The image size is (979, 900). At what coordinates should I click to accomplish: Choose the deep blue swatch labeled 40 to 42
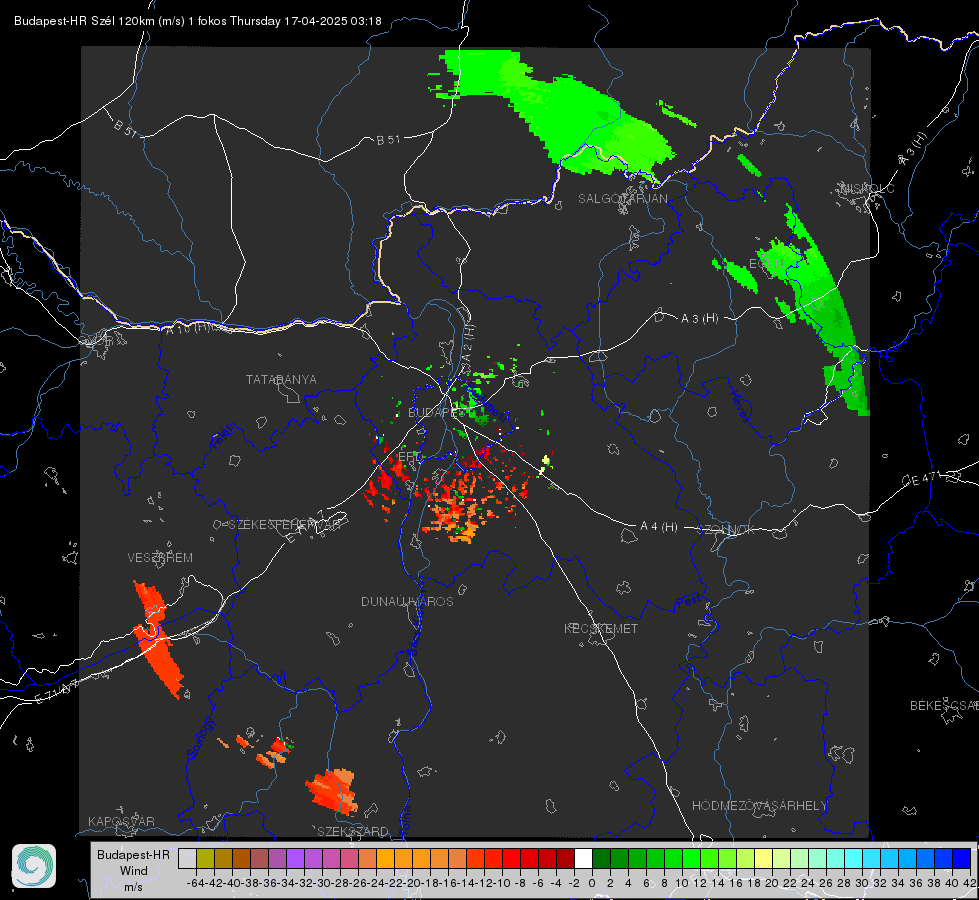click(x=962, y=858)
